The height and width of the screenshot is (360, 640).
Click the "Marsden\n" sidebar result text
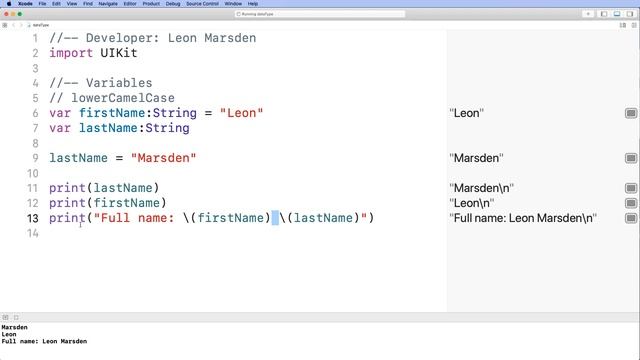pyautogui.click(x=481, y=188)
